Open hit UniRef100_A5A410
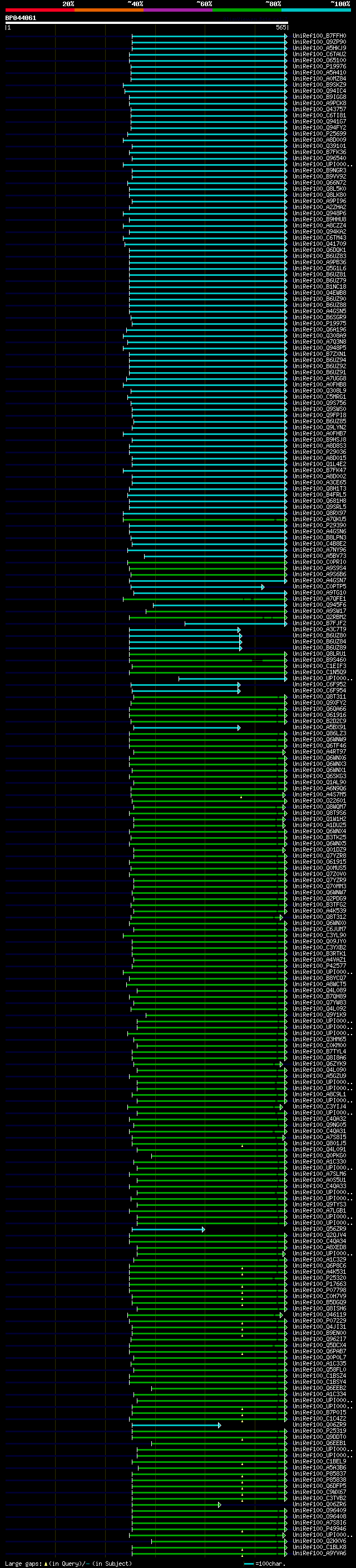Image resolution: width=356 pixels, height=1568 pixels. (x=319, y=72)
